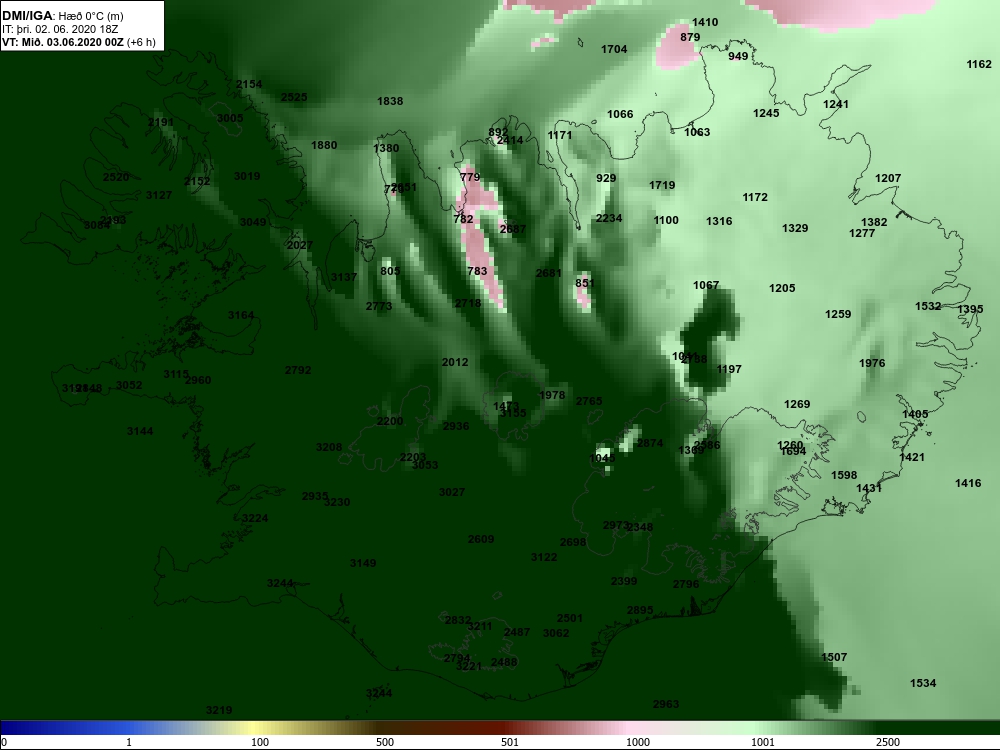This screenshot has width=1000, height=750.
Task: Select the value 2963 offshore south
Action: [666, 704]
